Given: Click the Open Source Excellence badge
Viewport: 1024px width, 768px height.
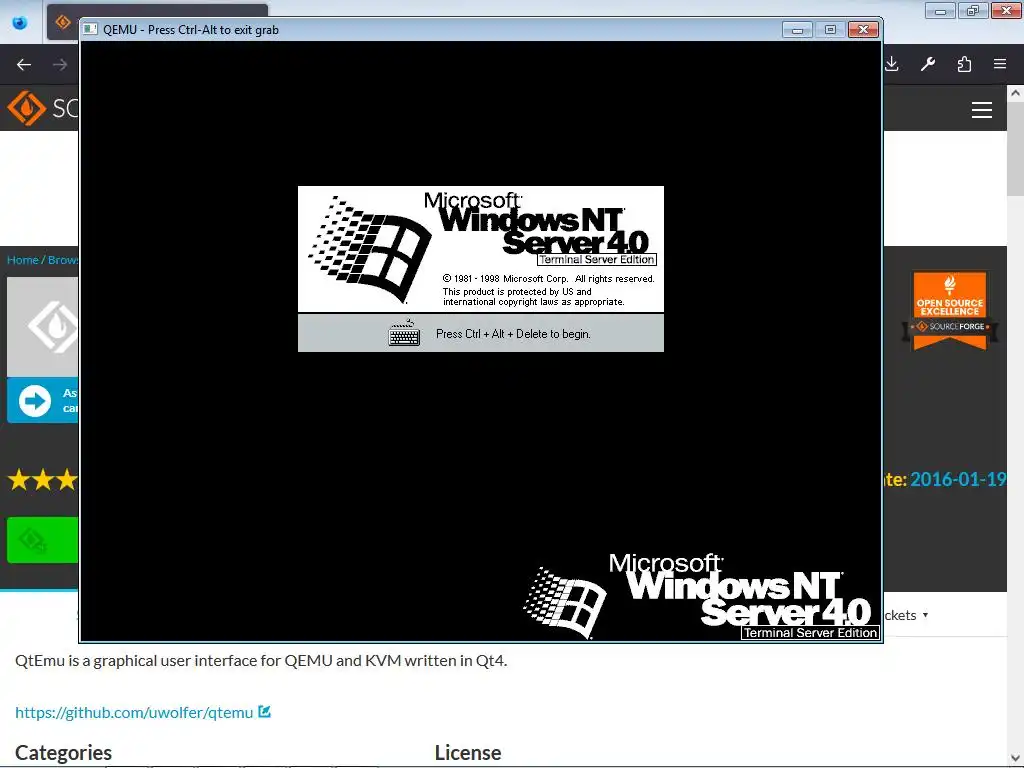Looking at the screenshot, I should pos(950,311).
